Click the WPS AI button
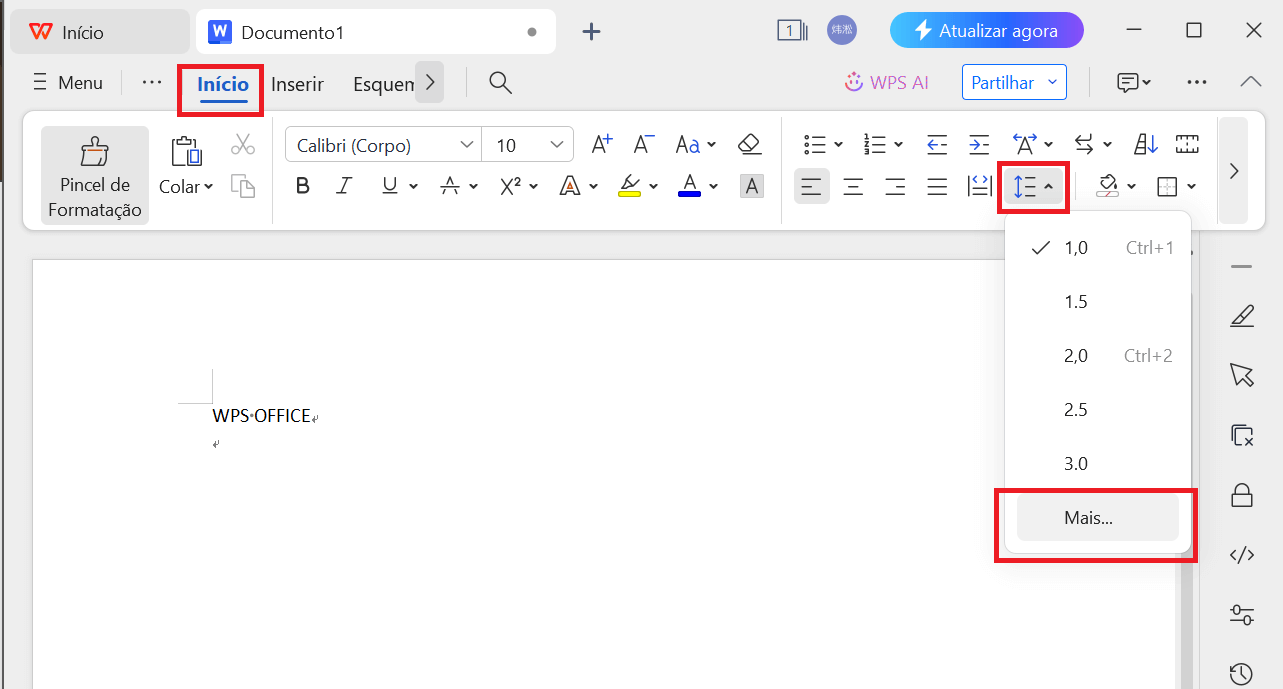This screenshot has width=1283, height=689. [x=887, y=82]
